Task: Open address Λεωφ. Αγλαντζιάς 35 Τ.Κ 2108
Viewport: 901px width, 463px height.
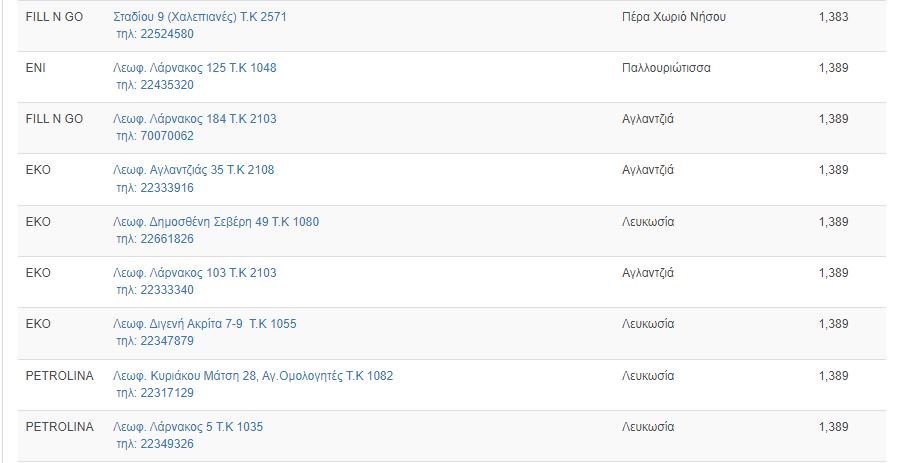Action: 194,170
